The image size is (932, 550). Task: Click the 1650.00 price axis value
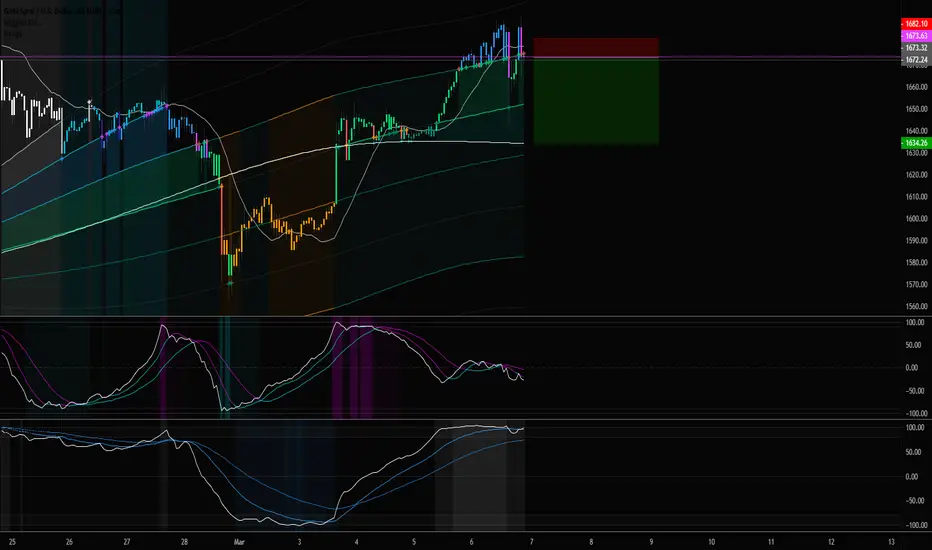916,109
